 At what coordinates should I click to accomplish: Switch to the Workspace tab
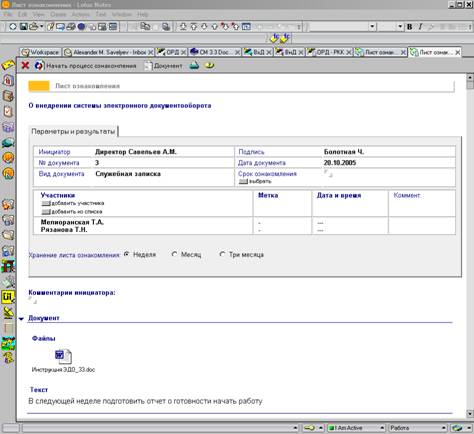pos(41,52)
